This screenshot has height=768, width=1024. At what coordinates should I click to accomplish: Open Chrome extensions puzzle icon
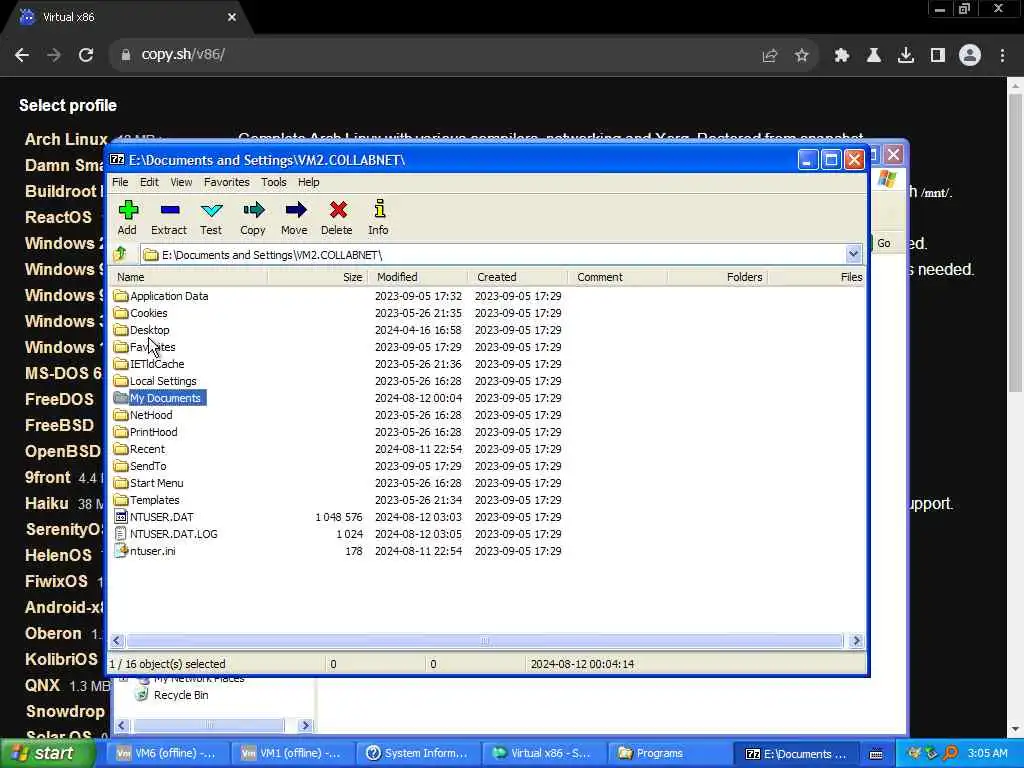pyautogui.click(x=842, y=56)
